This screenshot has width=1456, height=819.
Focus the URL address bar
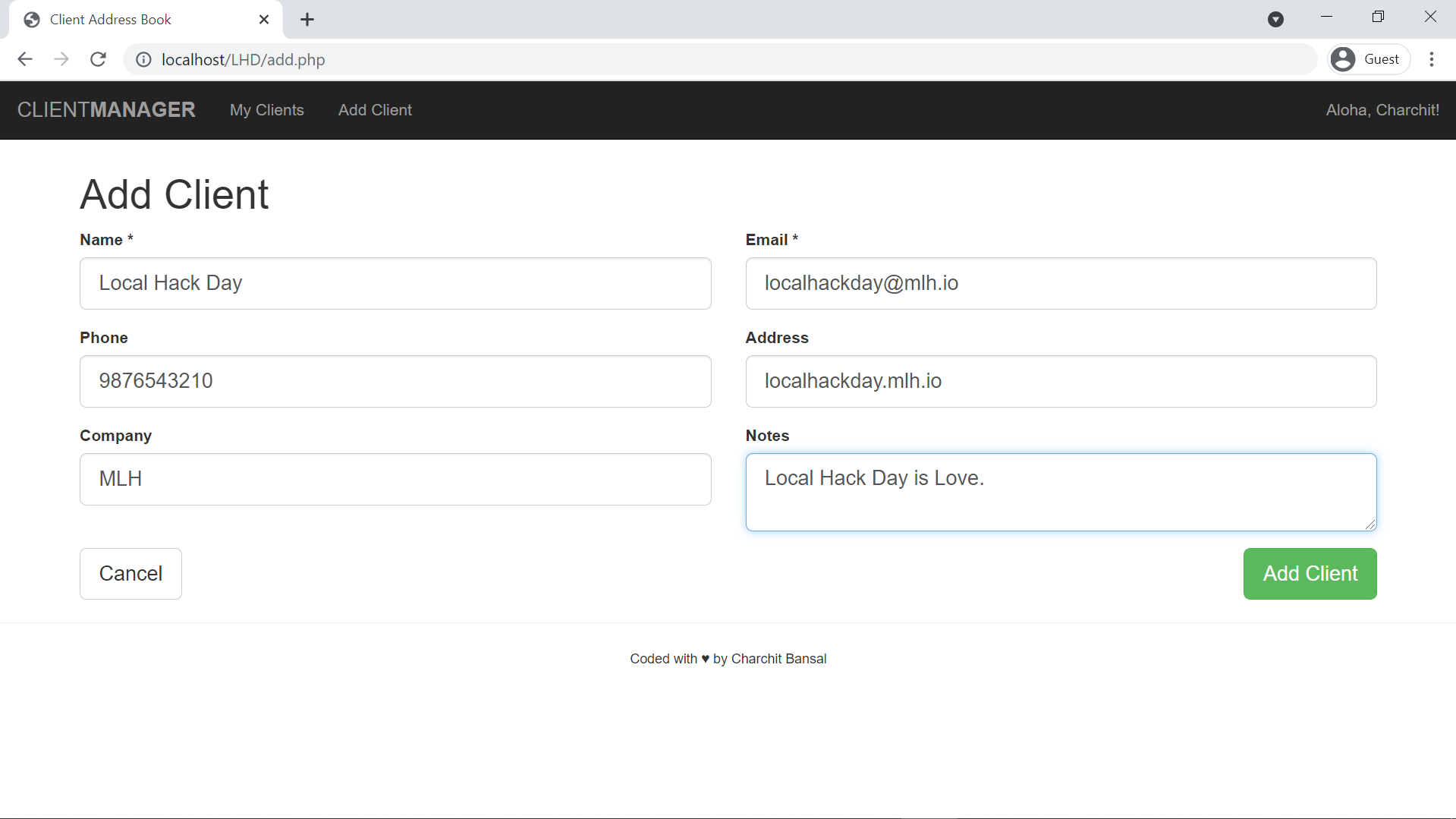(721, 59)
